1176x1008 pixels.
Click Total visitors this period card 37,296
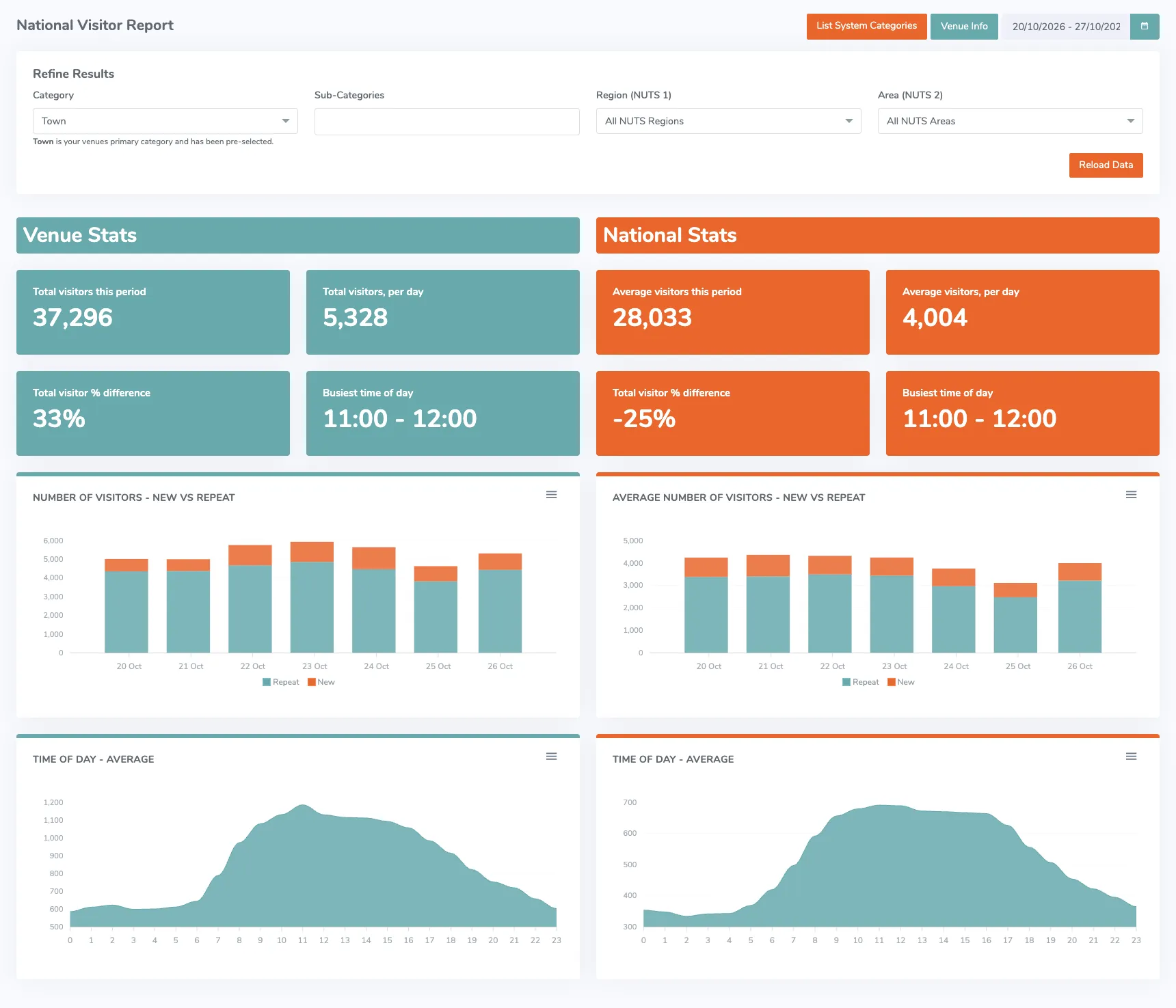tap(153, 312)
